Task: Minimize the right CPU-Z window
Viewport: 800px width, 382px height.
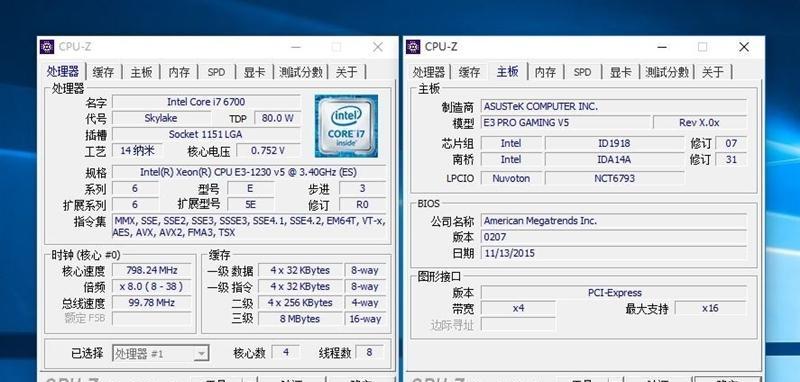Action: pos(662,47)
